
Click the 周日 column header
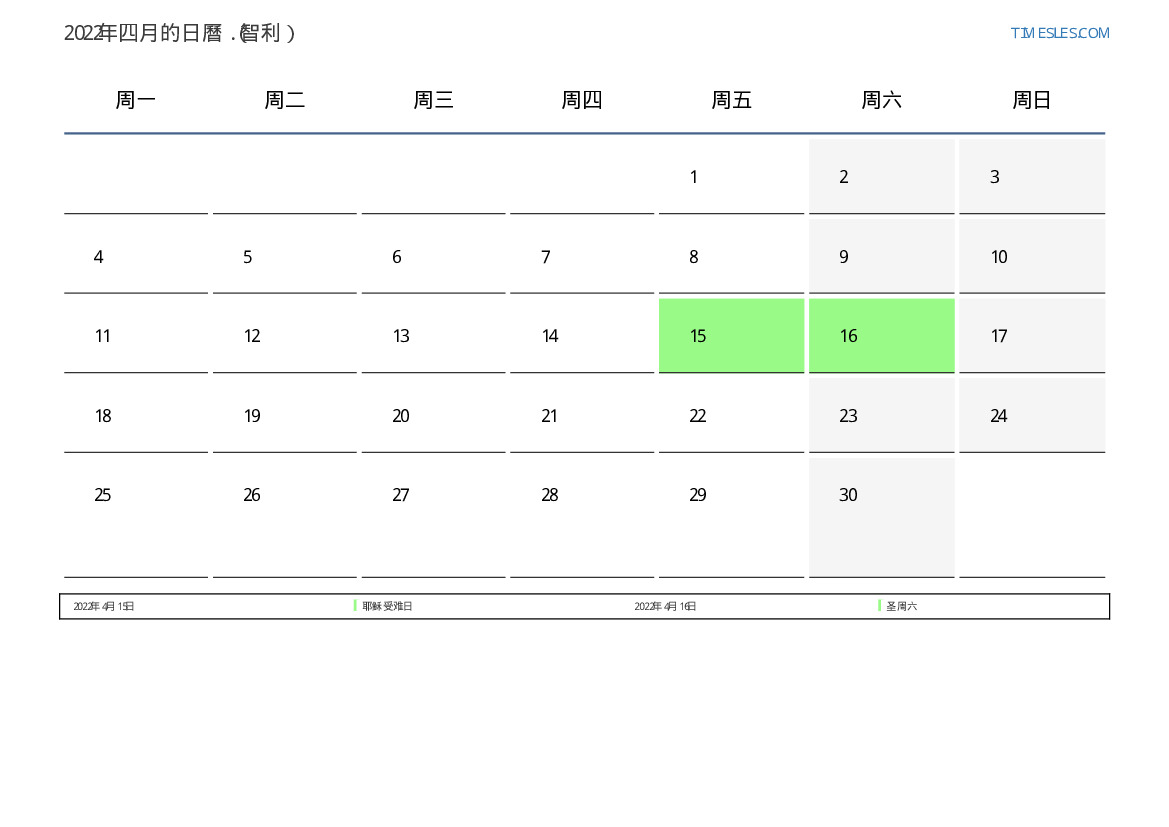coord(1031,100)
